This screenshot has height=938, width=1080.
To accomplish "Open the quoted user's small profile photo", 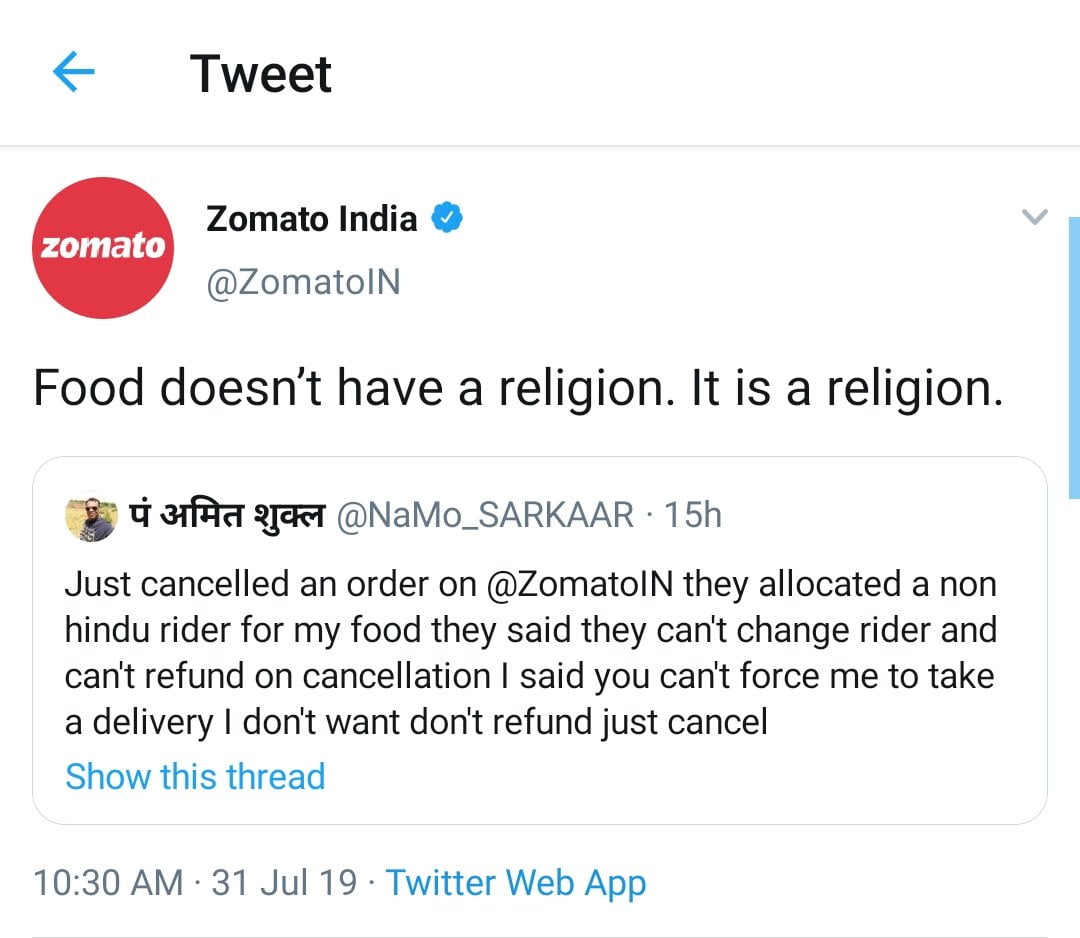I will pos(90,517).
